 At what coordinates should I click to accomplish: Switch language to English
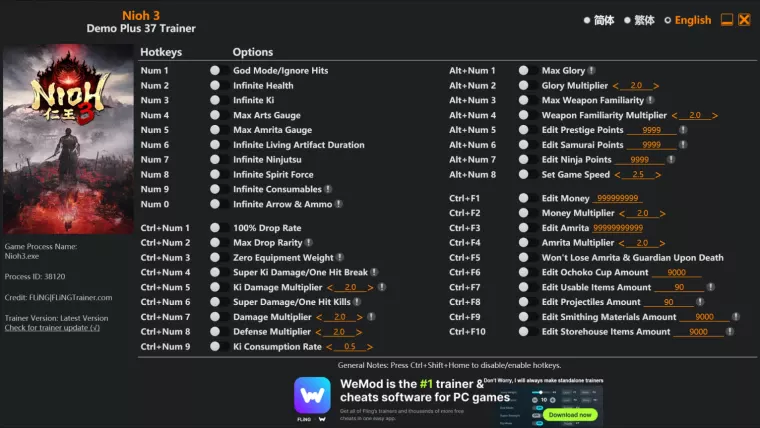point(686,20)
